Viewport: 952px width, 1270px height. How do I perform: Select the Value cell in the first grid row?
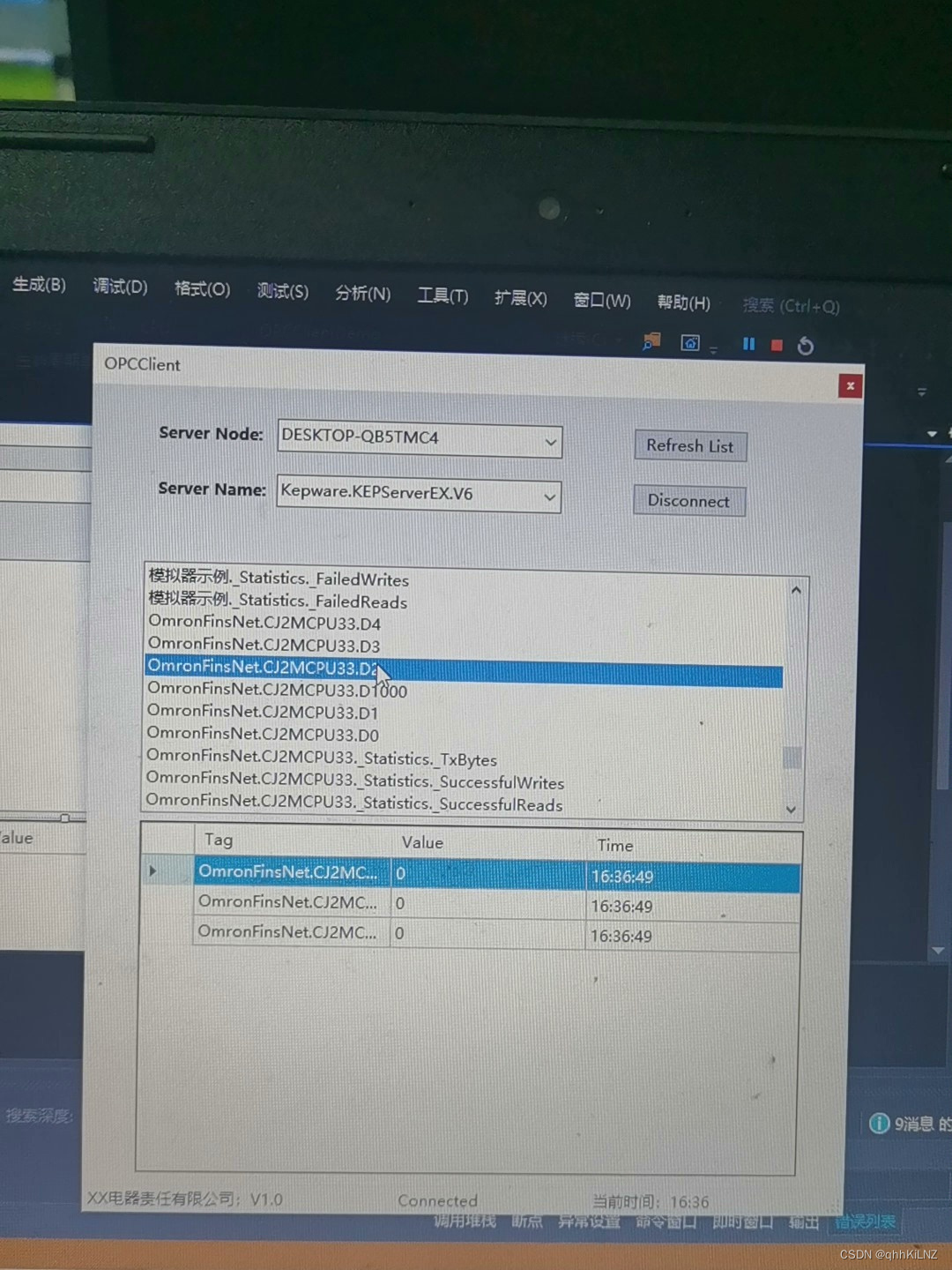click(489, 874)
